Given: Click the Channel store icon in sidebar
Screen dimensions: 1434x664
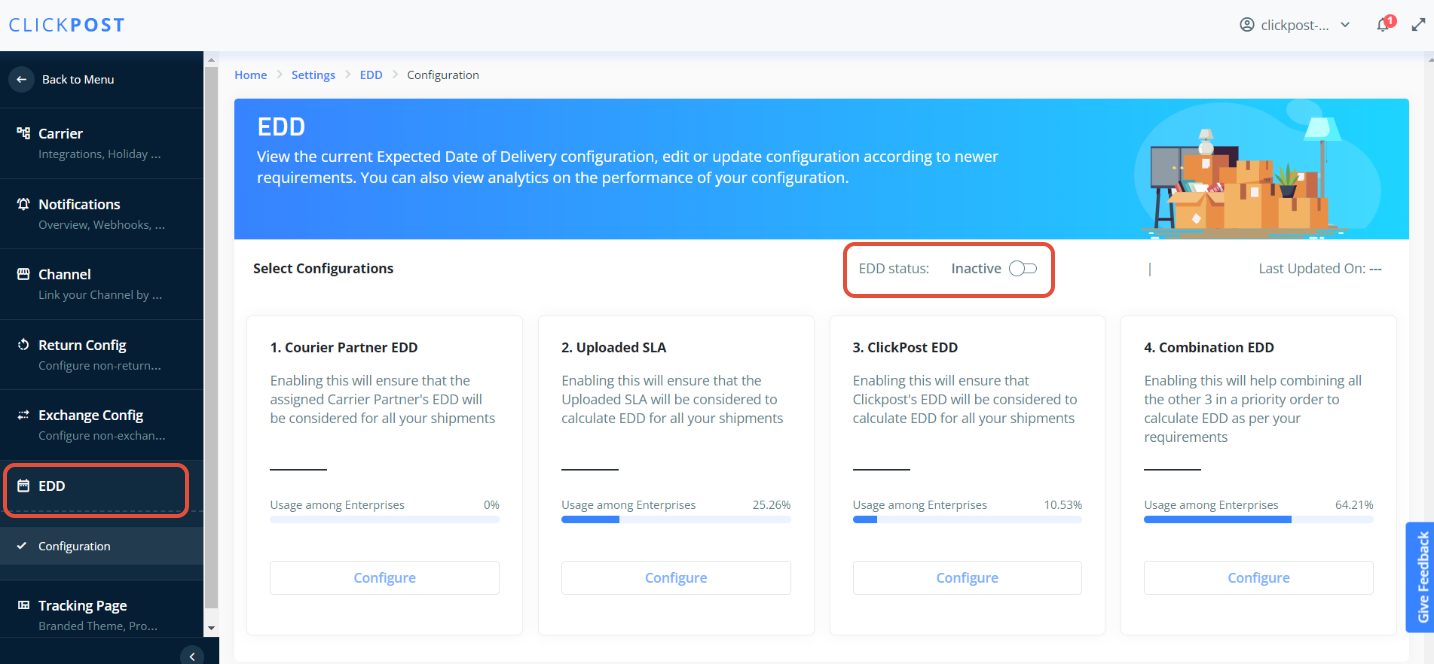Looking at the screenshot, I should pos(24,274).
